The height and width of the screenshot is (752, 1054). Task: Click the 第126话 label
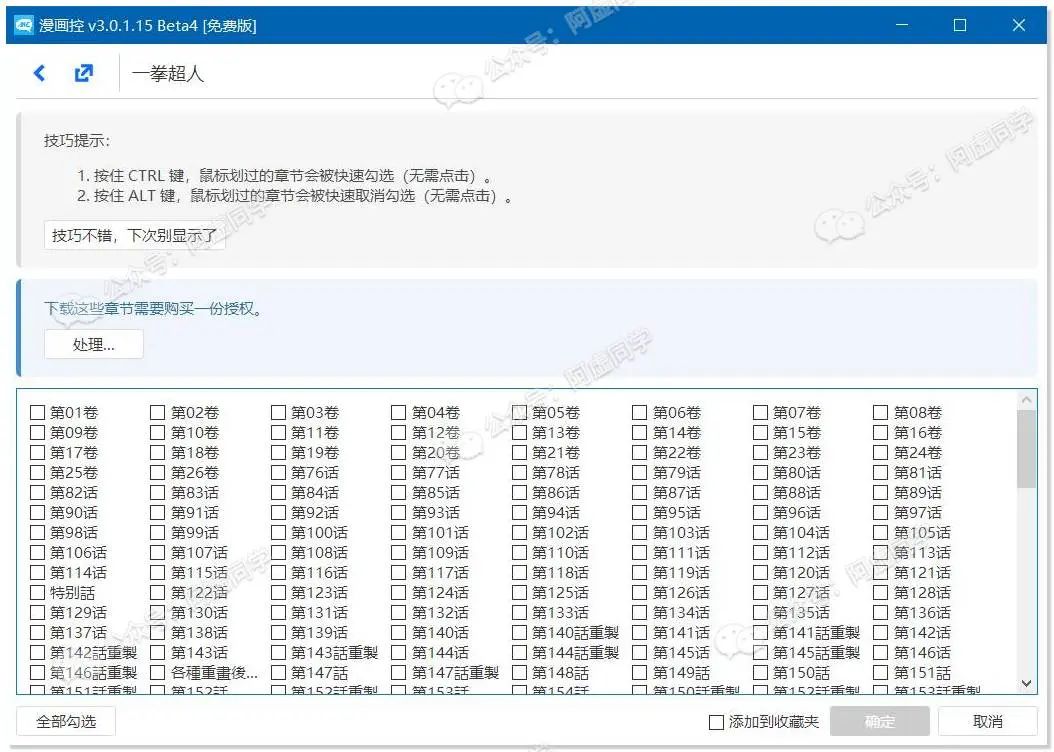681,593
